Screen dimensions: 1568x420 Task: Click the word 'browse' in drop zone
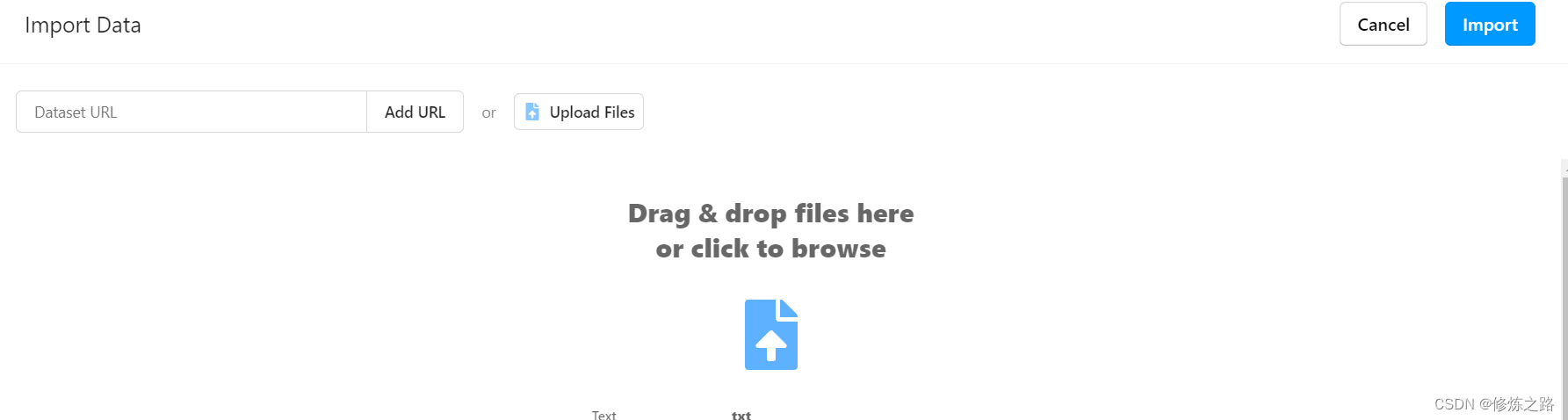(x=839, y=249)
